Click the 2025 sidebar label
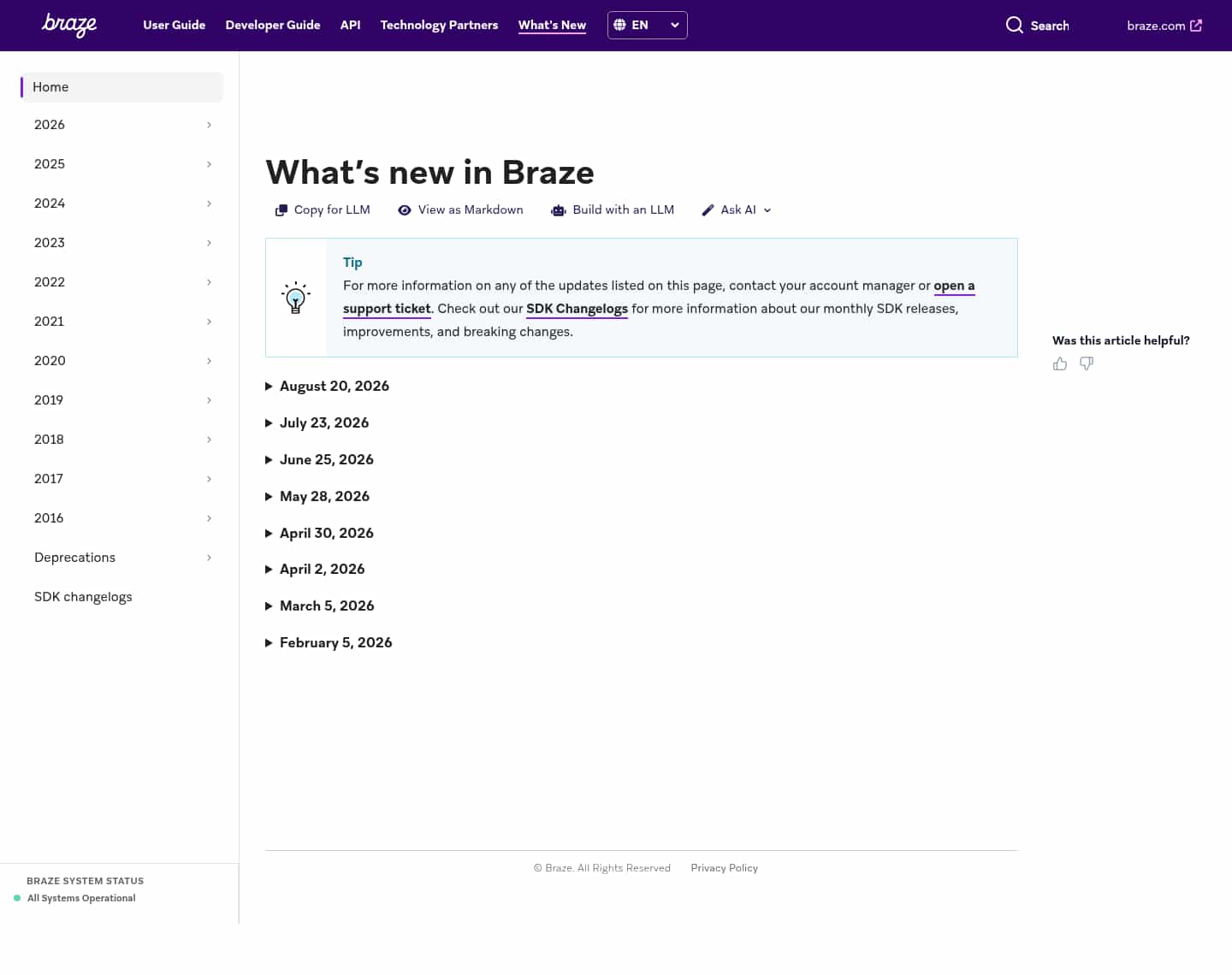The width and height of the screenshot is (1232, 975). point(50,164)
